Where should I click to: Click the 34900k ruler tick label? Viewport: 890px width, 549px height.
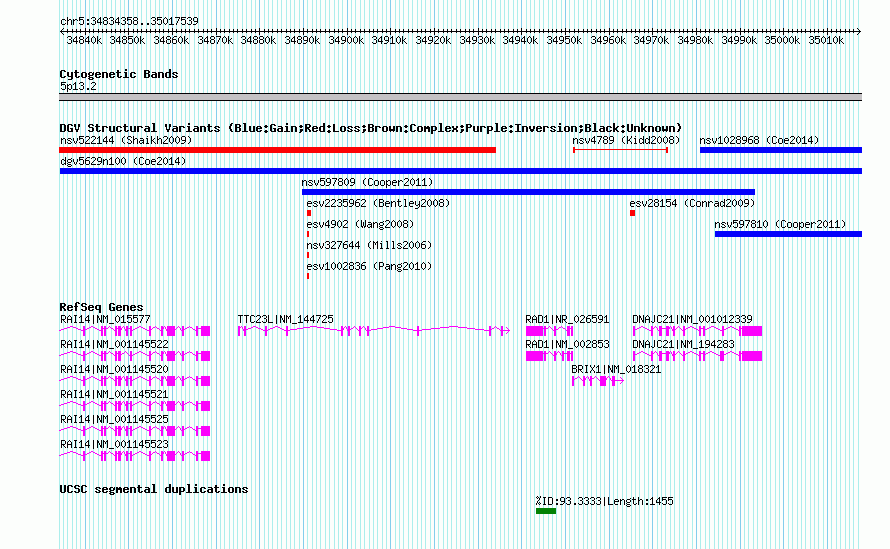[346, 41]
